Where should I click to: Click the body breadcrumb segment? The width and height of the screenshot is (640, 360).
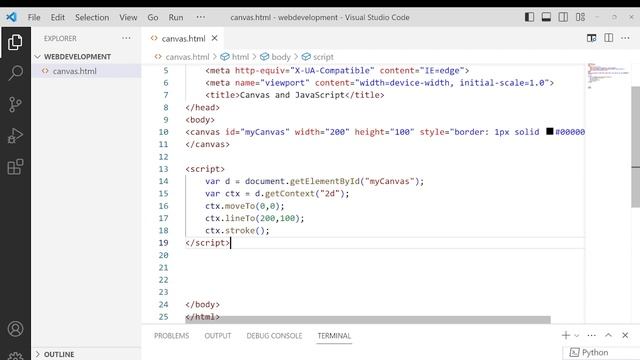280,57
